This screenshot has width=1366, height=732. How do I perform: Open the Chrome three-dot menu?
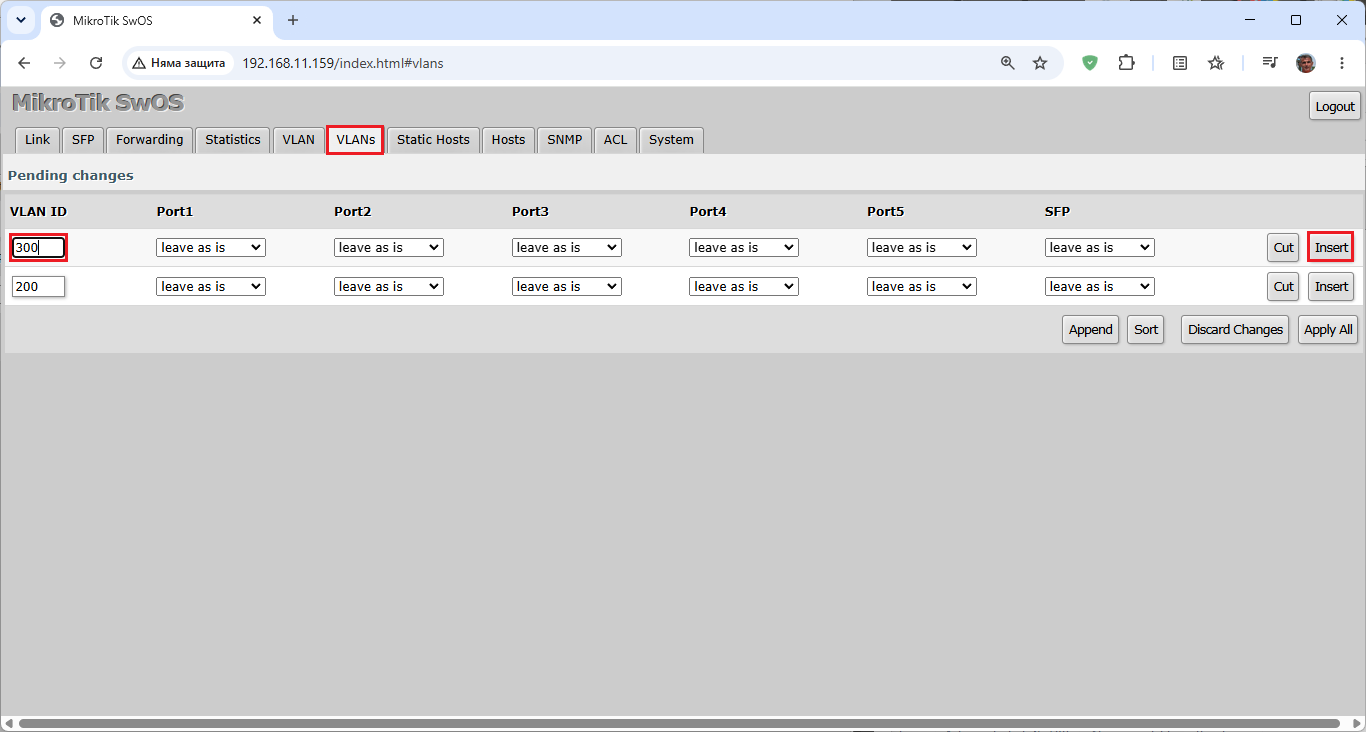(1341, 63)
